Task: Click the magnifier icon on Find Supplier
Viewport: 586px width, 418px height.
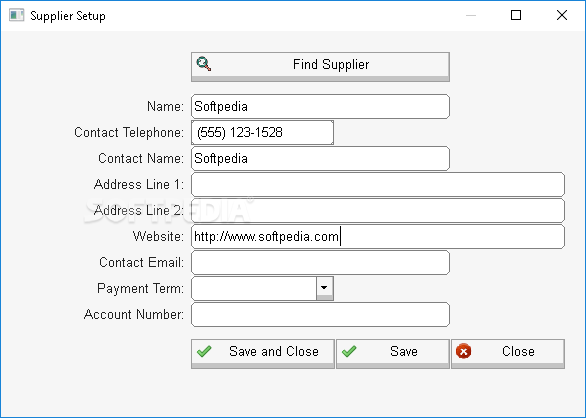Action: point(204,64)
